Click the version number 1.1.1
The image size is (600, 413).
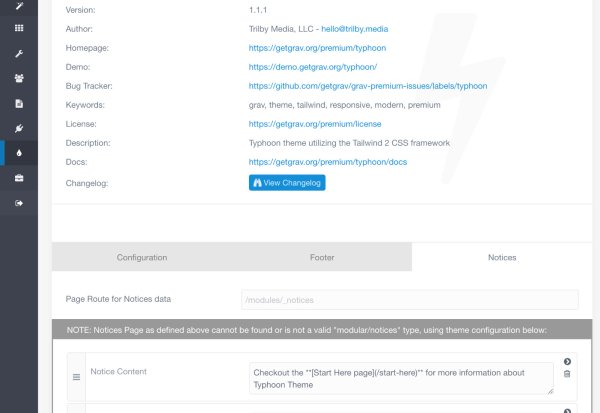click(x=258, y=10)
